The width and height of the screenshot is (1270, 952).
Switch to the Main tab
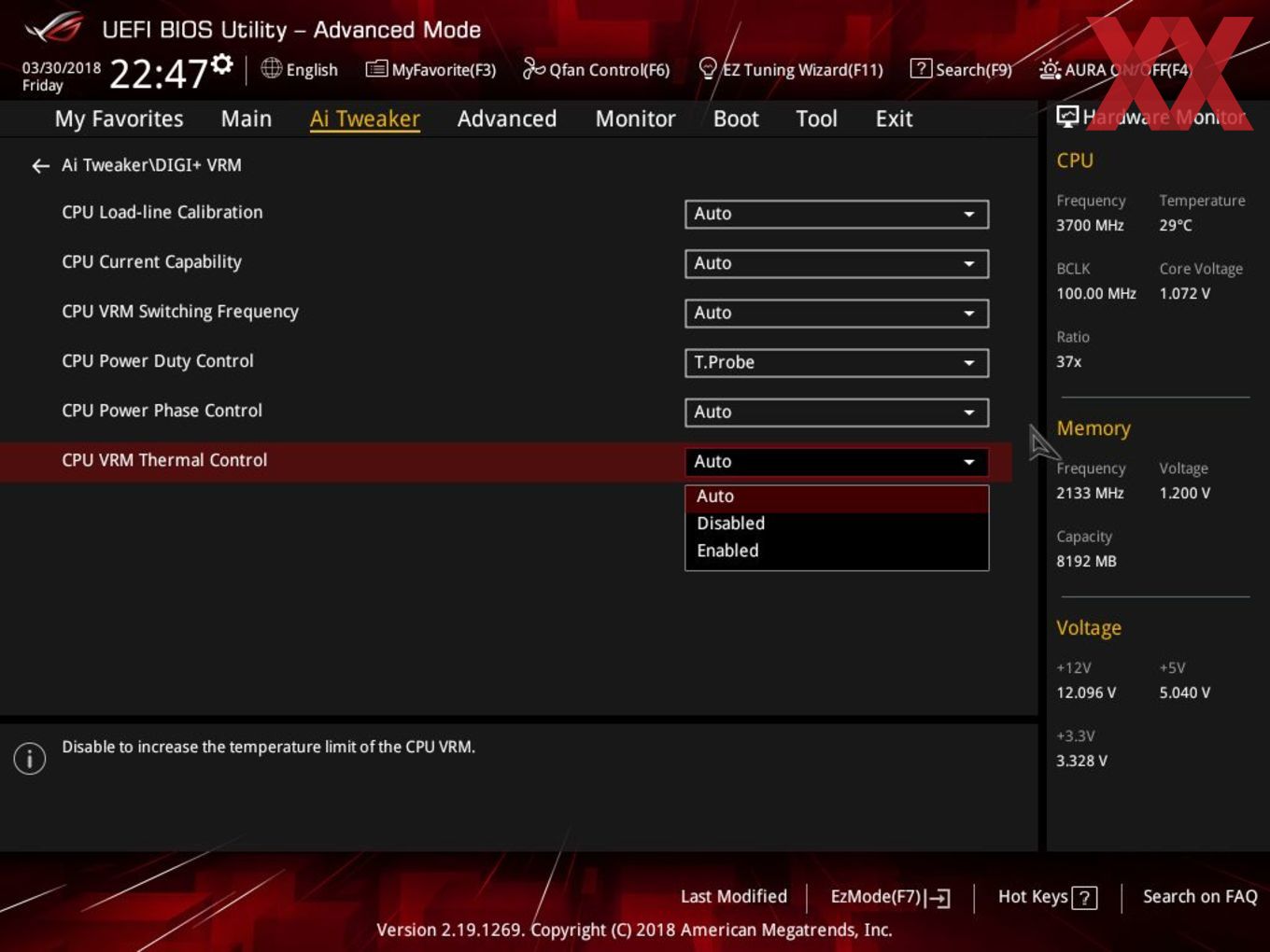coord(247,119)
